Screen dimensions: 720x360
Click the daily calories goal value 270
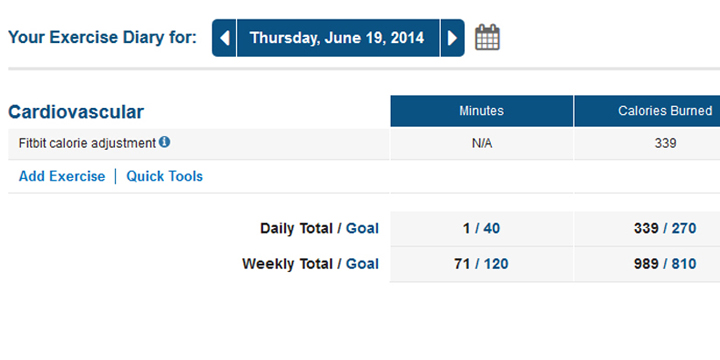tap(684, 228)
